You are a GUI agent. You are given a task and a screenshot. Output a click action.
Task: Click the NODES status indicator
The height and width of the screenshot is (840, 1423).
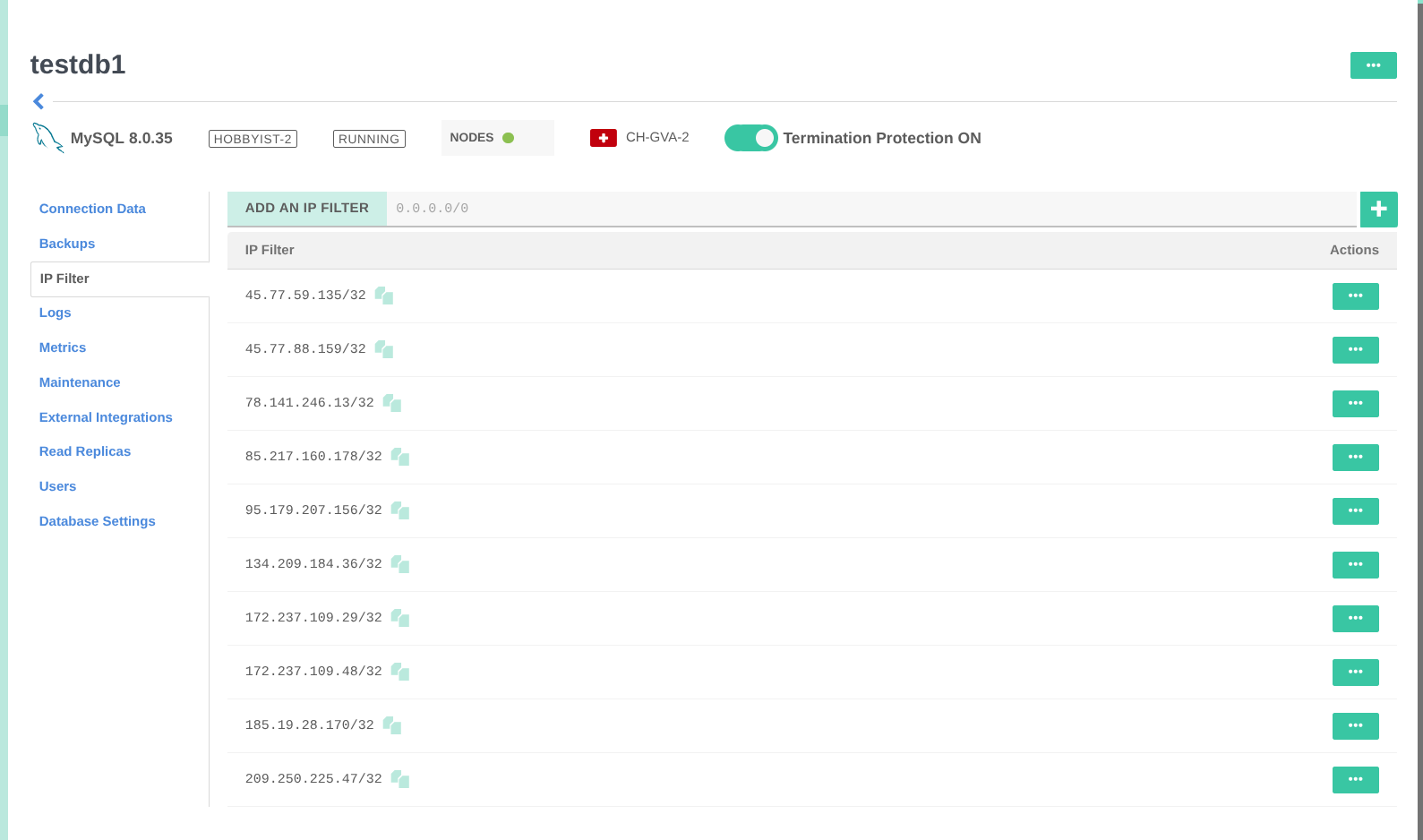click(497, 138)
